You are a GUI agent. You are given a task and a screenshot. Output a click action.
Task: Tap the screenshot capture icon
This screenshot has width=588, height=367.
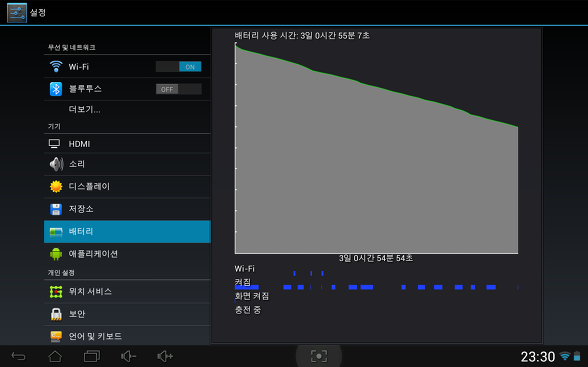click(319, 356)
